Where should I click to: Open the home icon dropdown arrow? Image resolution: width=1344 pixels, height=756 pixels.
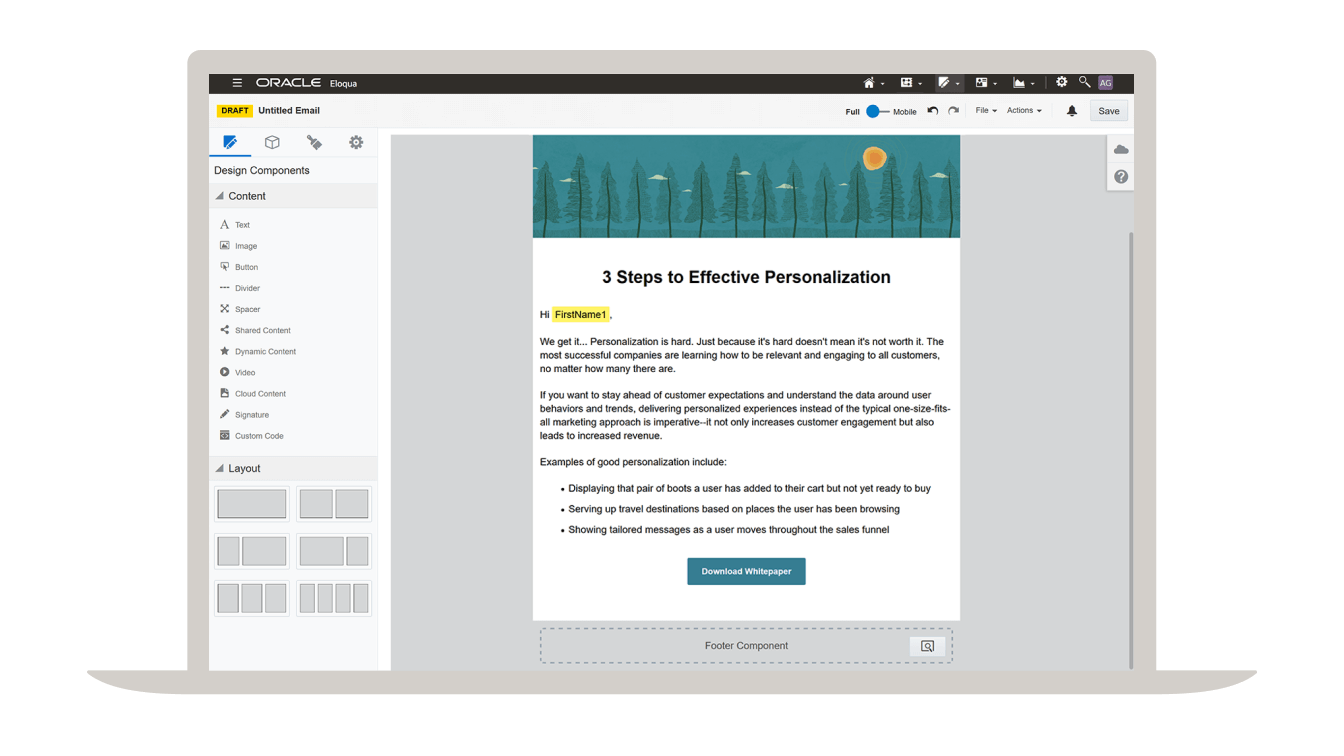point(882,82)
